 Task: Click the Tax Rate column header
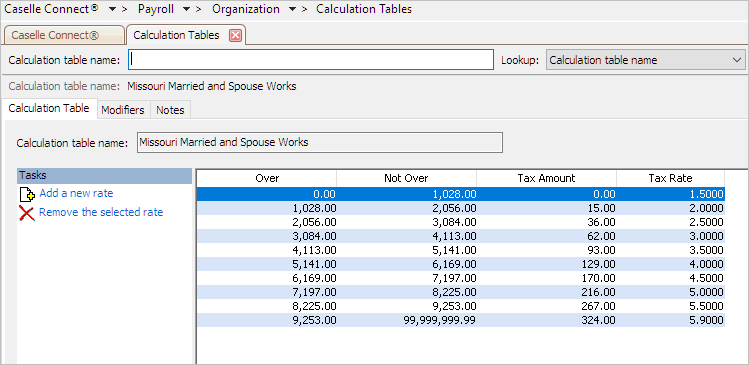tap(670, 179)
